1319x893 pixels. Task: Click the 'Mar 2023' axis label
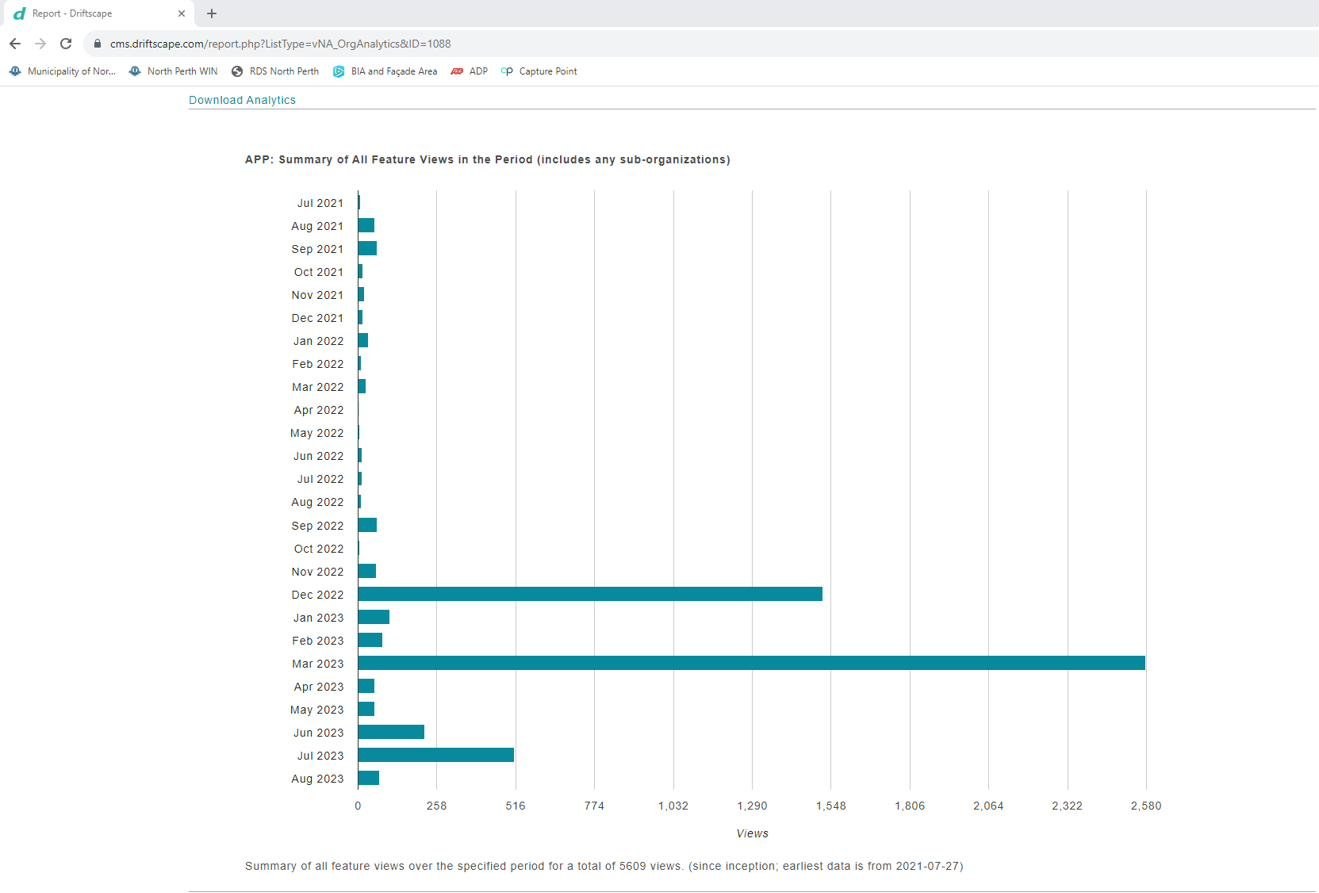317,664
